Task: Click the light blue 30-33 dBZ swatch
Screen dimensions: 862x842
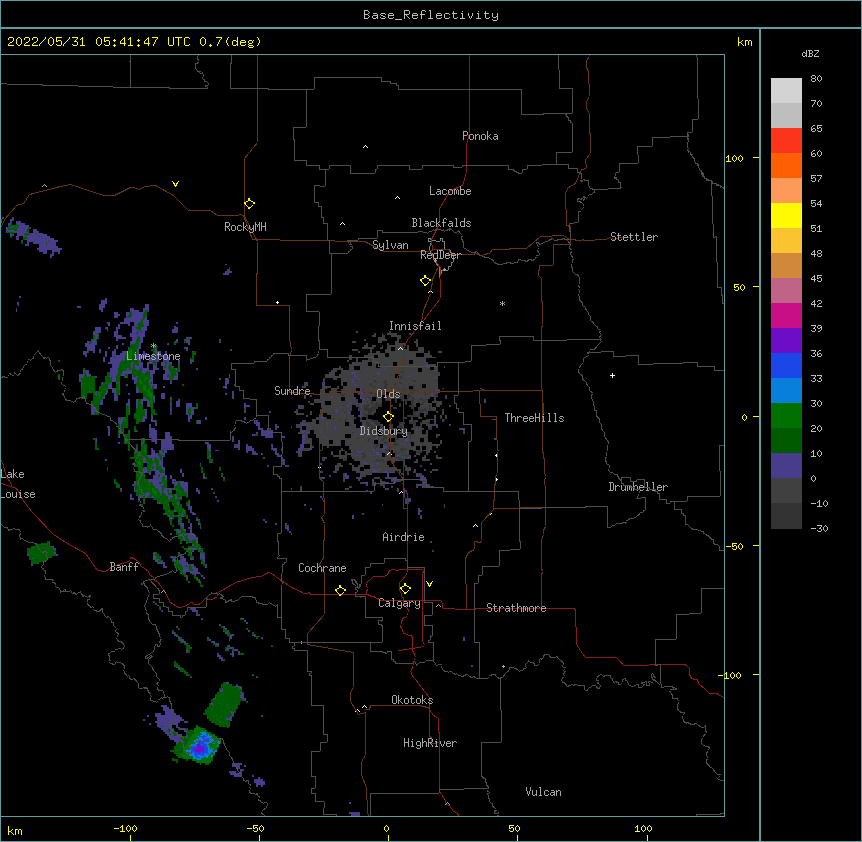Action: click(786, 390)
